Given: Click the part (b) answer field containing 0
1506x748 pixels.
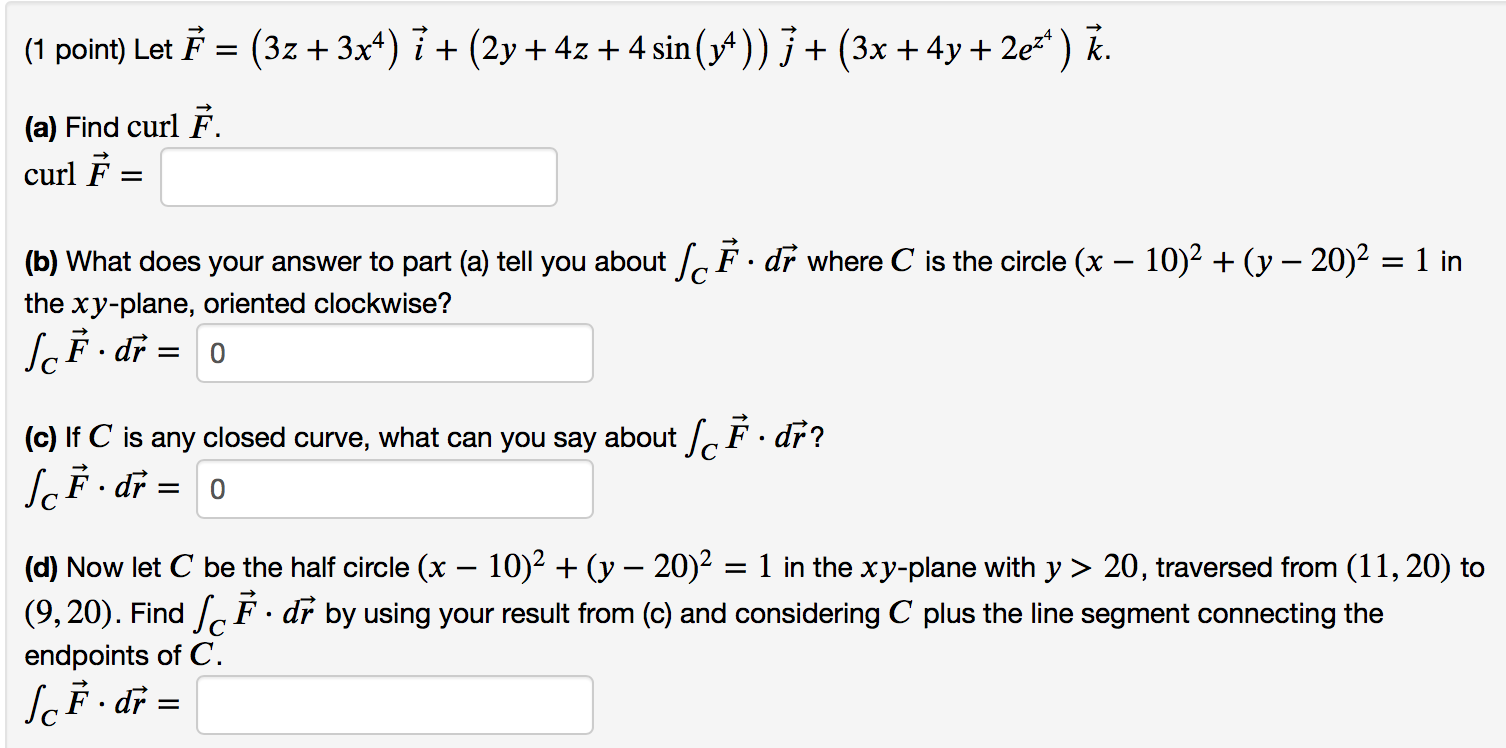Looking at the screenshot, I should point(393,353).
